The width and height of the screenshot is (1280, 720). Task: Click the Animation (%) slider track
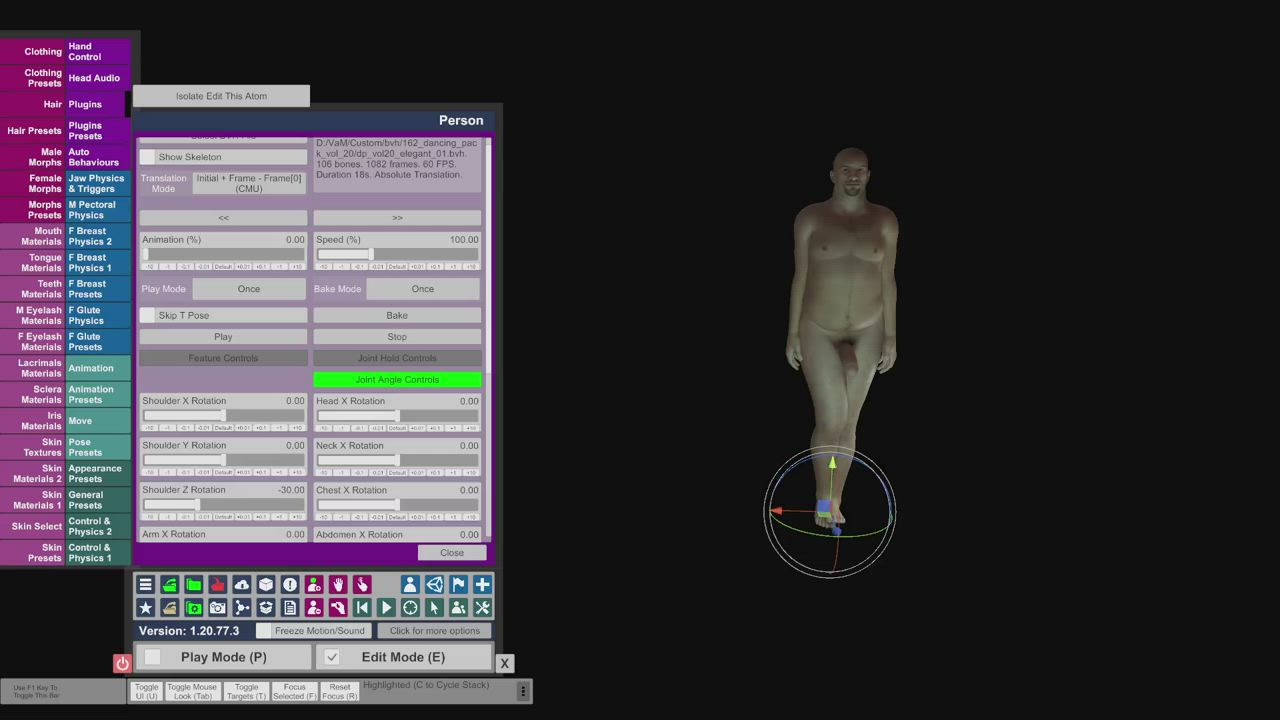(x=223, y=254)
